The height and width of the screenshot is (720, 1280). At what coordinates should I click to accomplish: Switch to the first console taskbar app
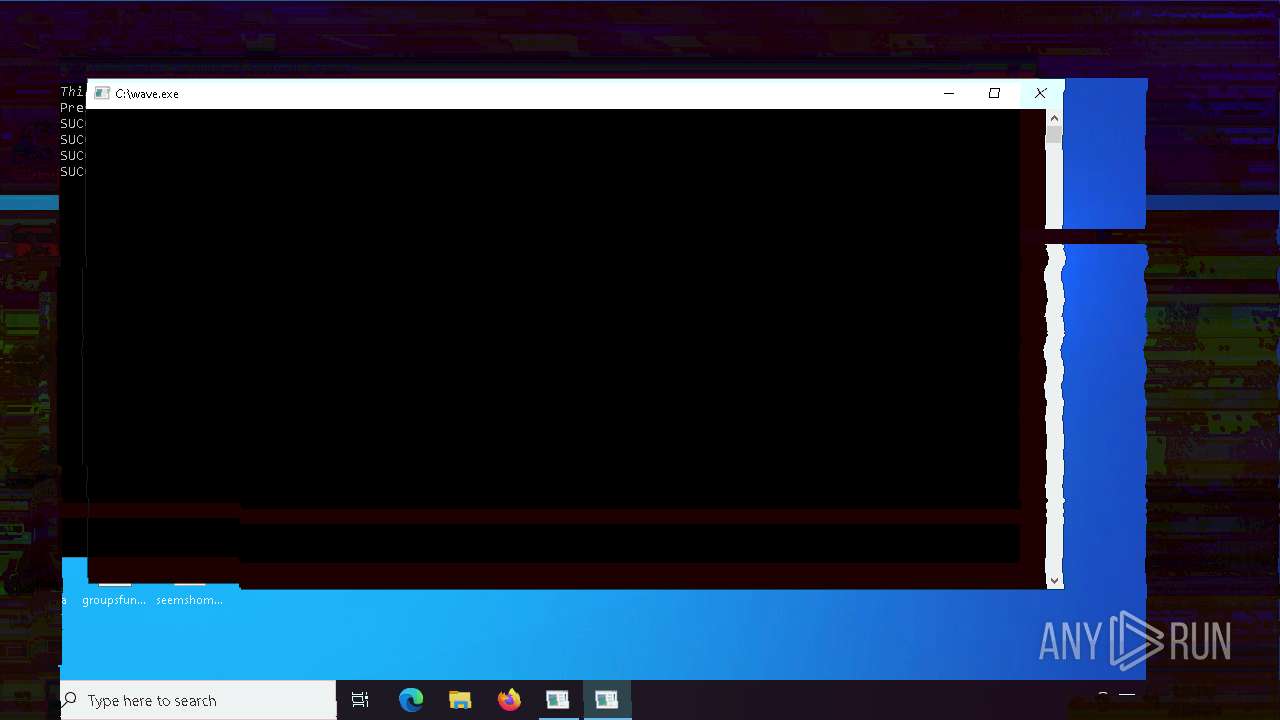click(x=557, y=700)
